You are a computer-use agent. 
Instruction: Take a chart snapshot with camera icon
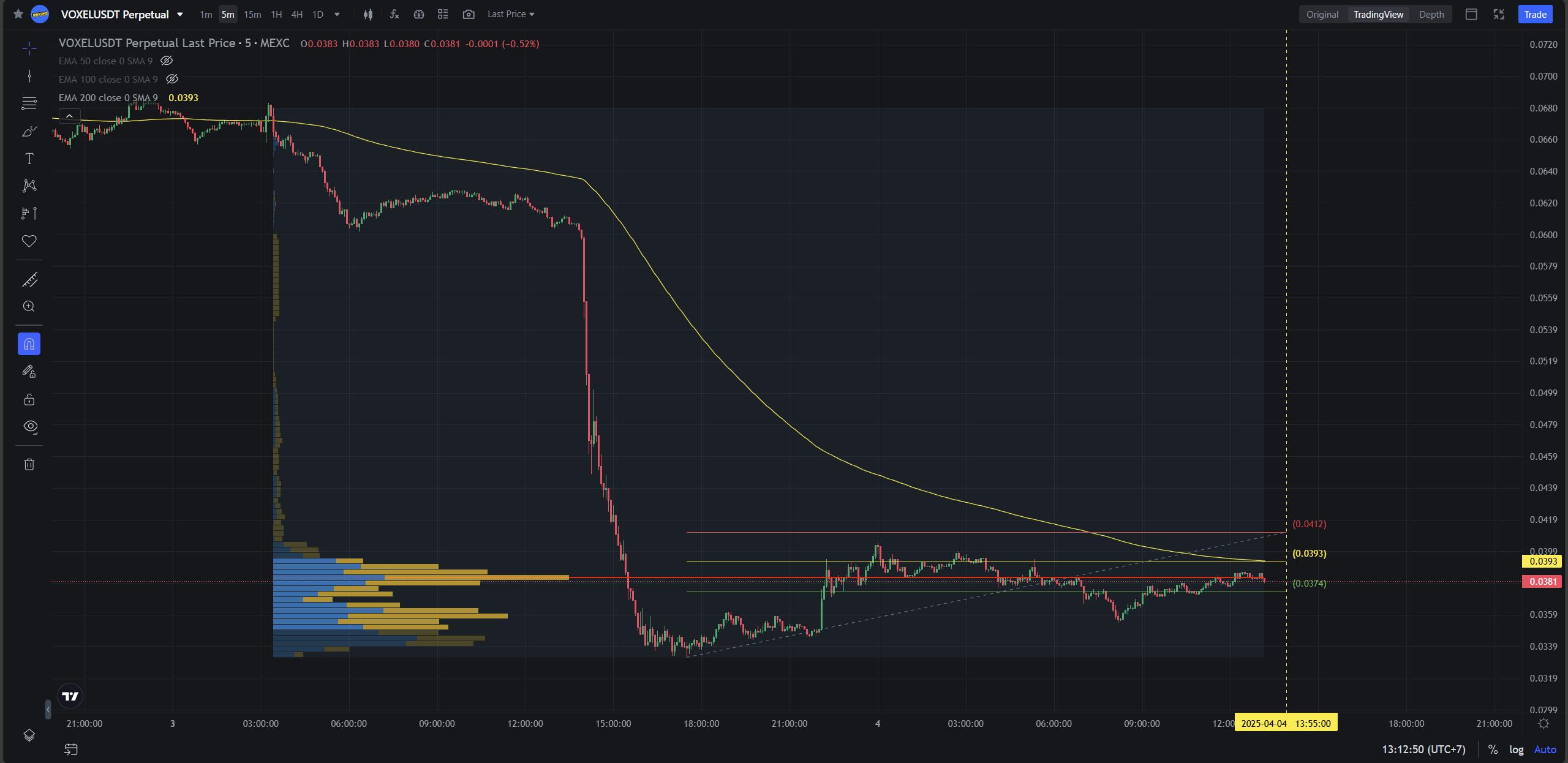469,14
